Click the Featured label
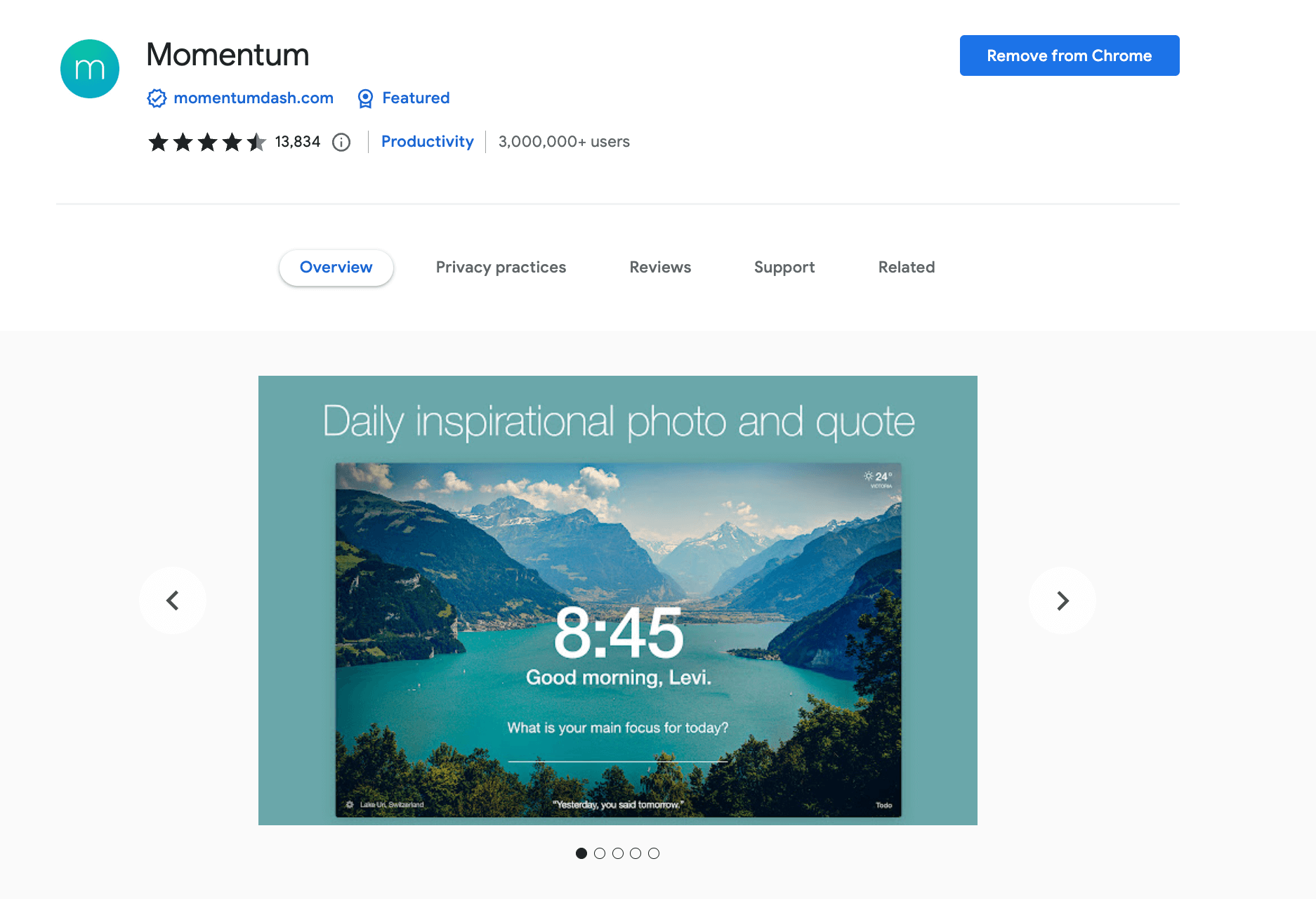The height and width of the screenshot is (899, 1316). click(x=416, y=98)
